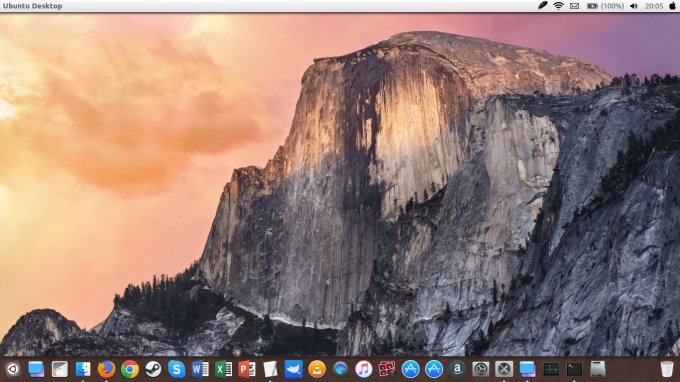
Task: Open the App Store icon beside the red photo icon
Action: 410,369
